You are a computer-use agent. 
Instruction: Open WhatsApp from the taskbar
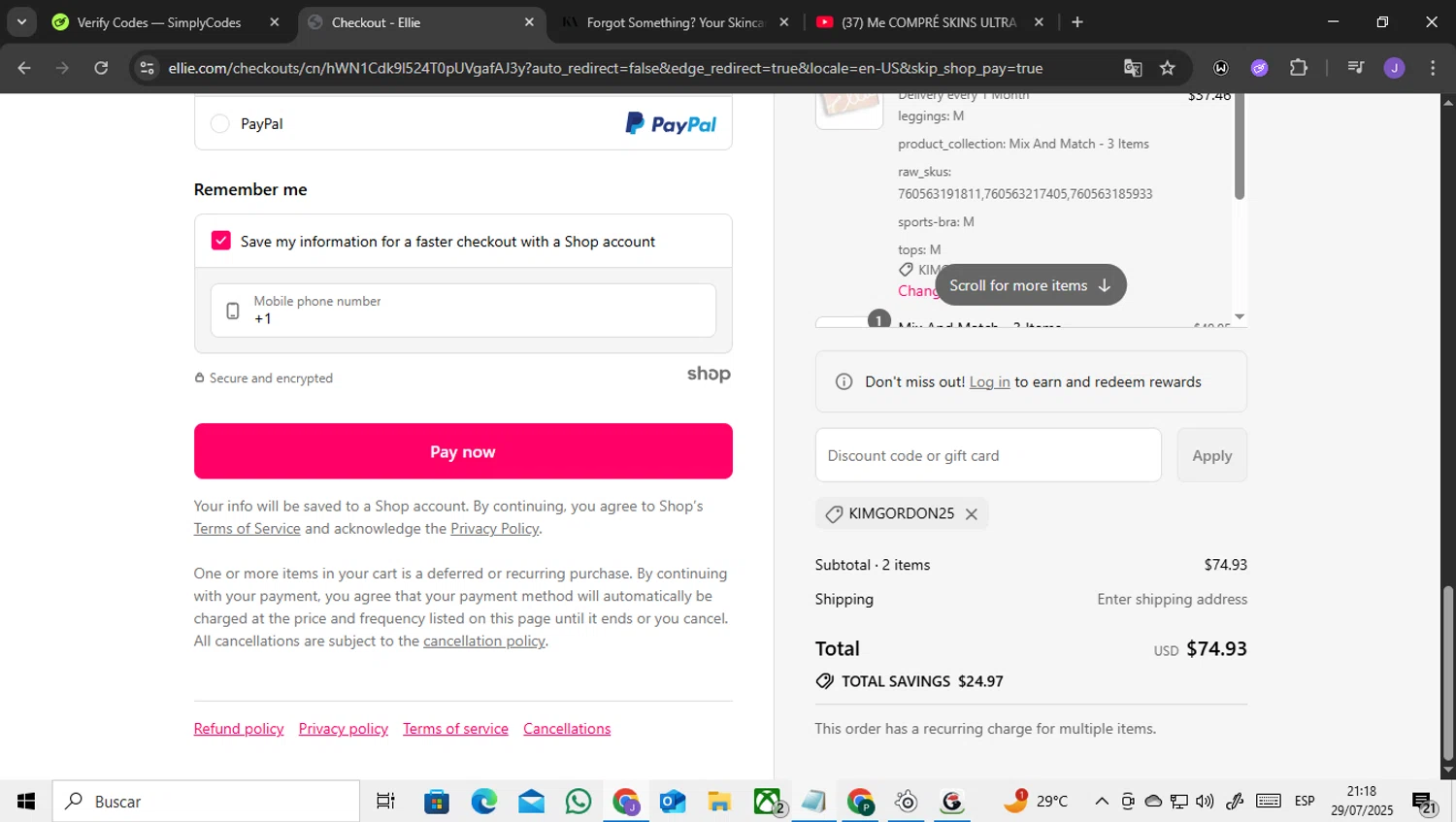(579, 802)
